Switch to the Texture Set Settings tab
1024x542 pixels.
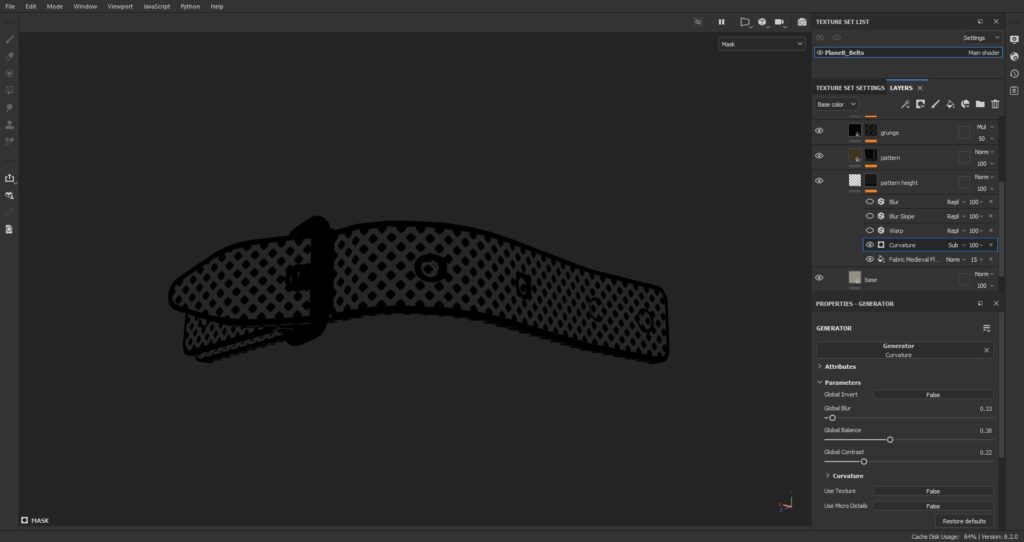coord(850,88)
